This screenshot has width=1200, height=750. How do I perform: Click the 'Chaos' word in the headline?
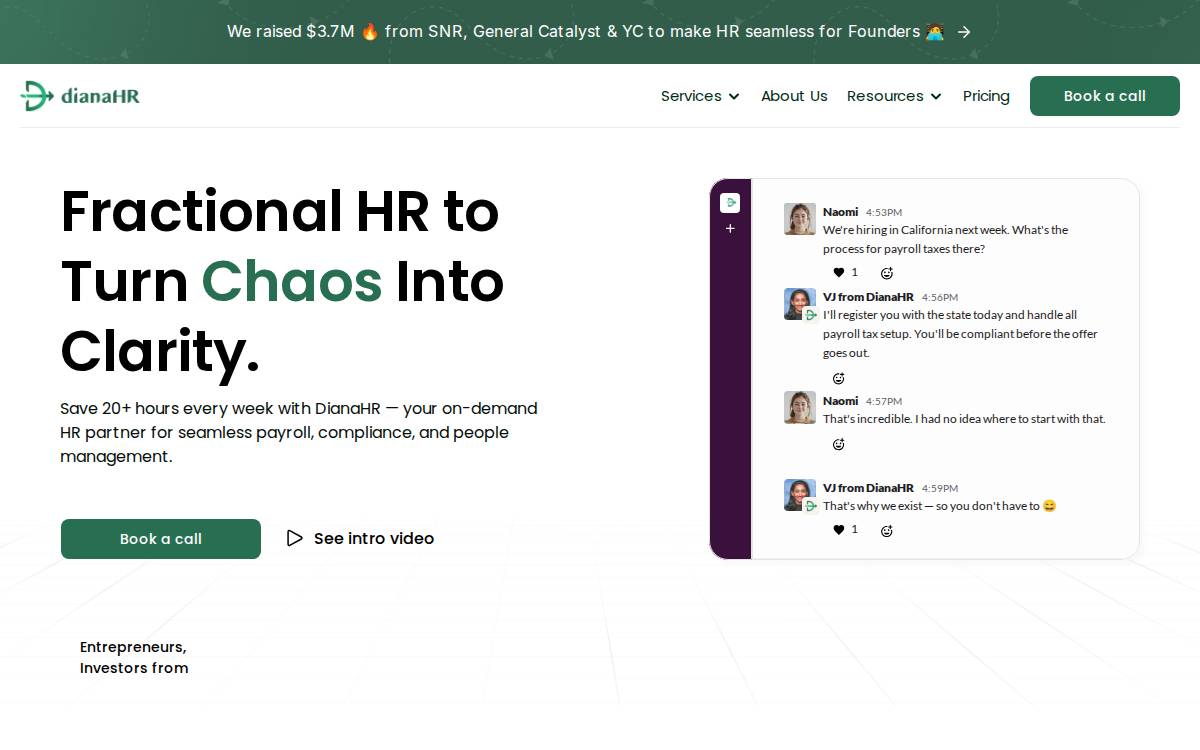point(291,281)
